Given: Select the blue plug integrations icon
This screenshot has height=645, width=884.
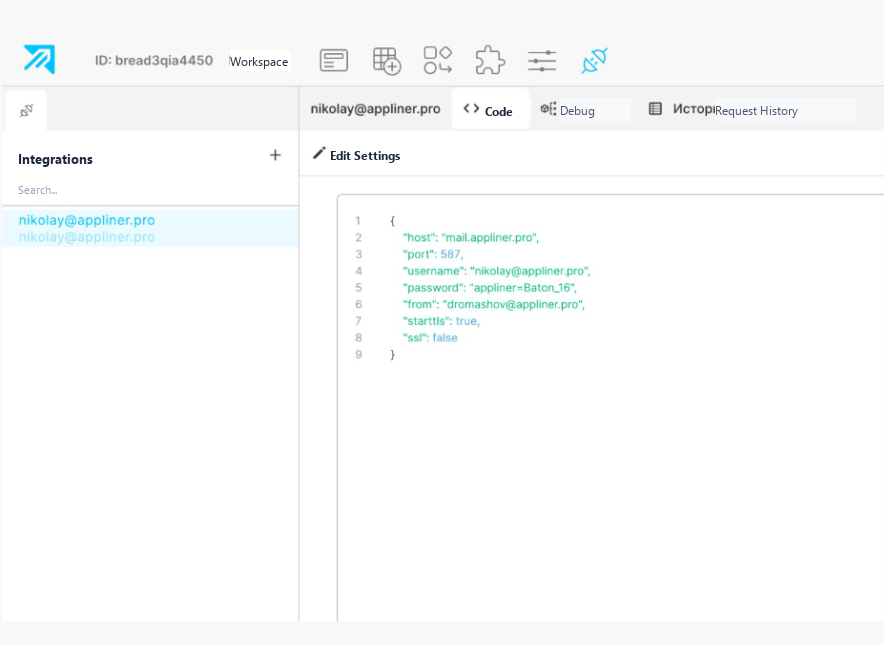Looking at the screenshot, I should click(x=594, y=60).
